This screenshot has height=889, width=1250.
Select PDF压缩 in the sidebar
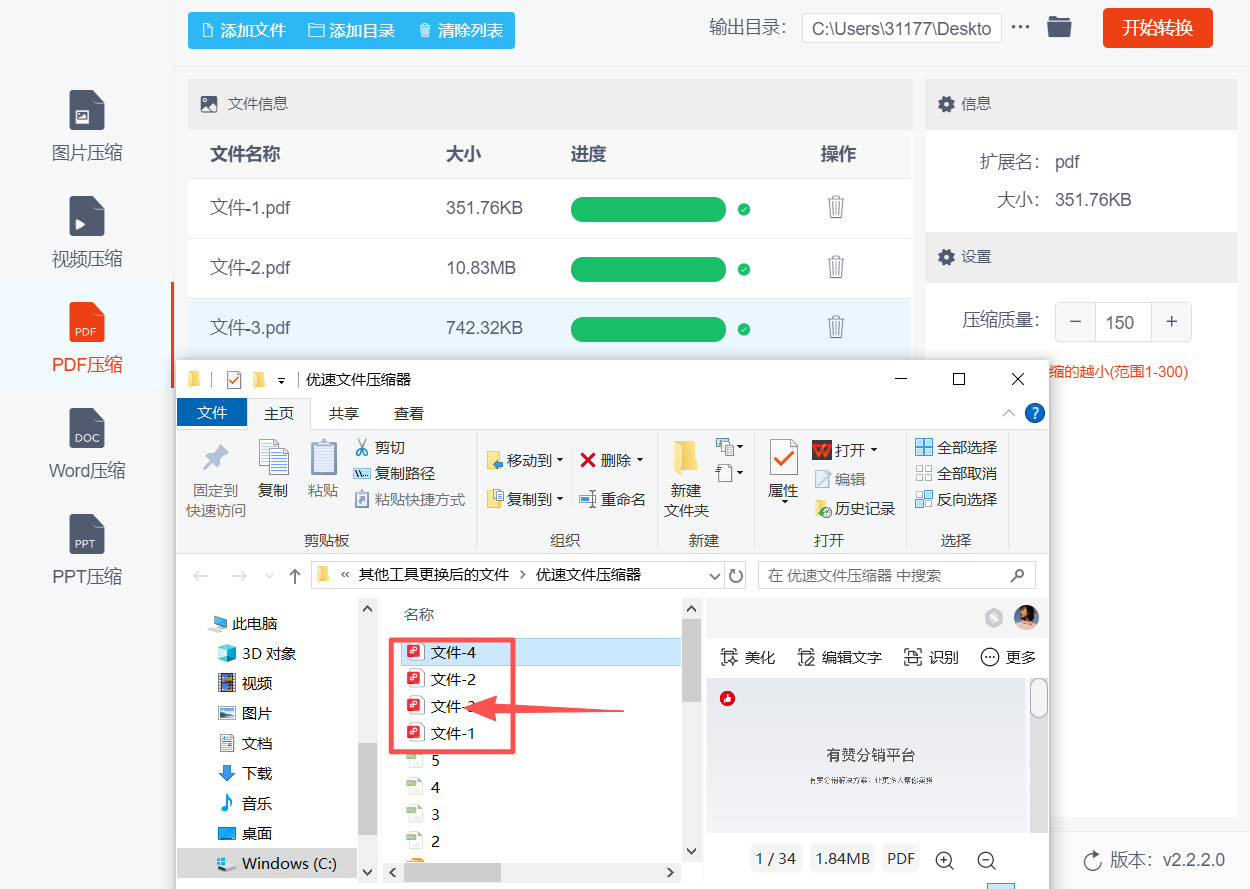click(87, 339)
